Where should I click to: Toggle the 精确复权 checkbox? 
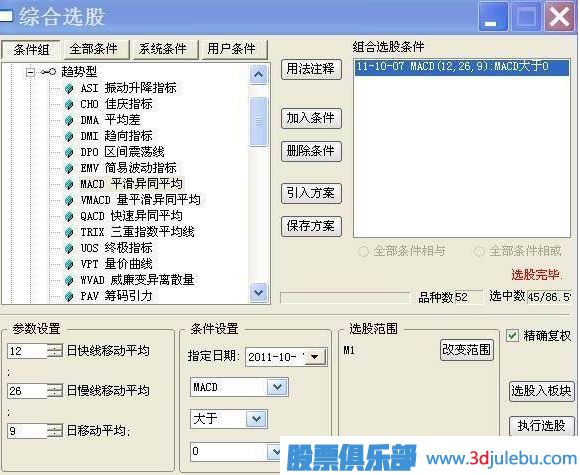click(512, 336)
